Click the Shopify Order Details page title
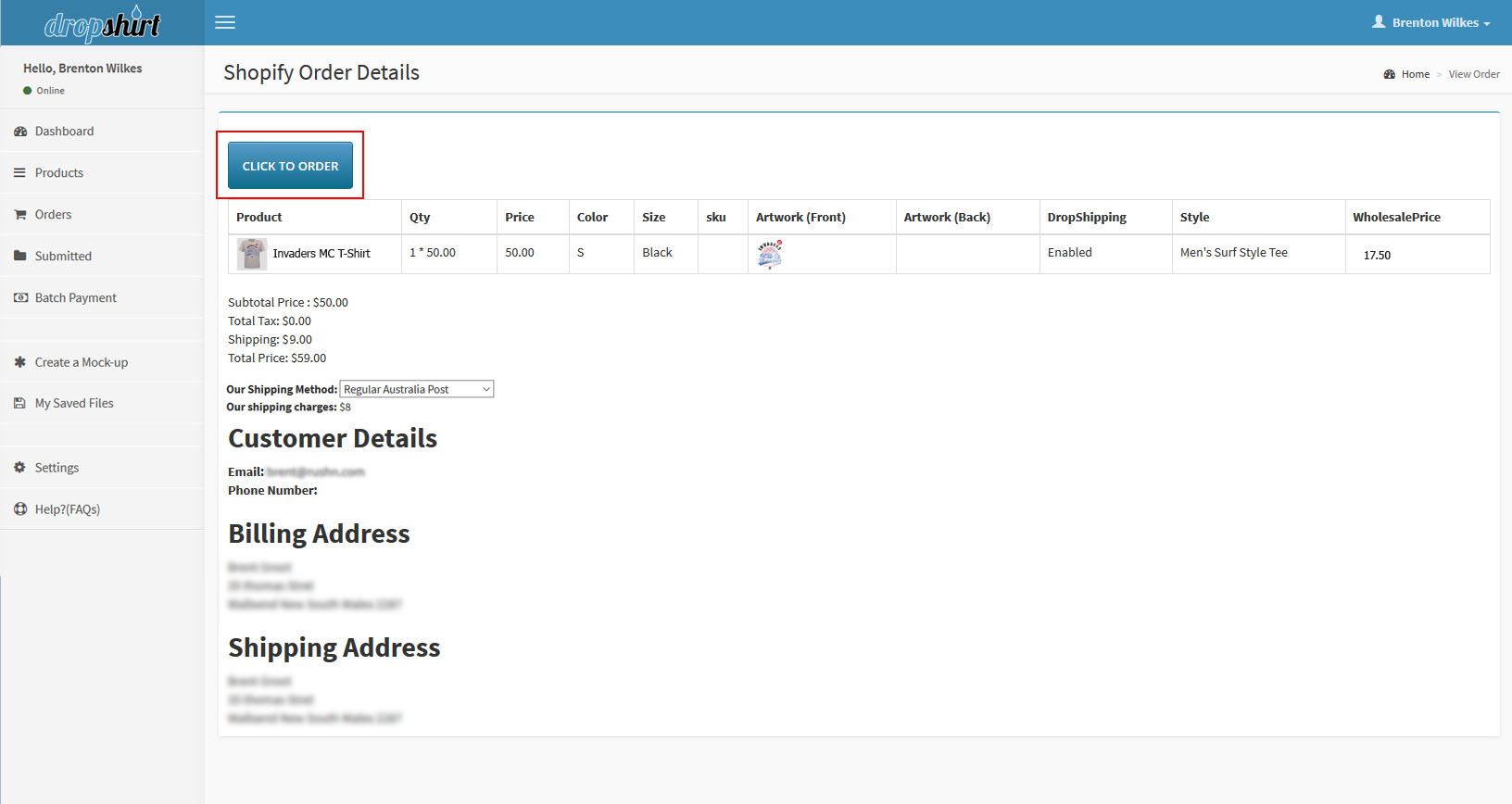Viewport: 1512px width, 804px height. click(x=321, y=72)
